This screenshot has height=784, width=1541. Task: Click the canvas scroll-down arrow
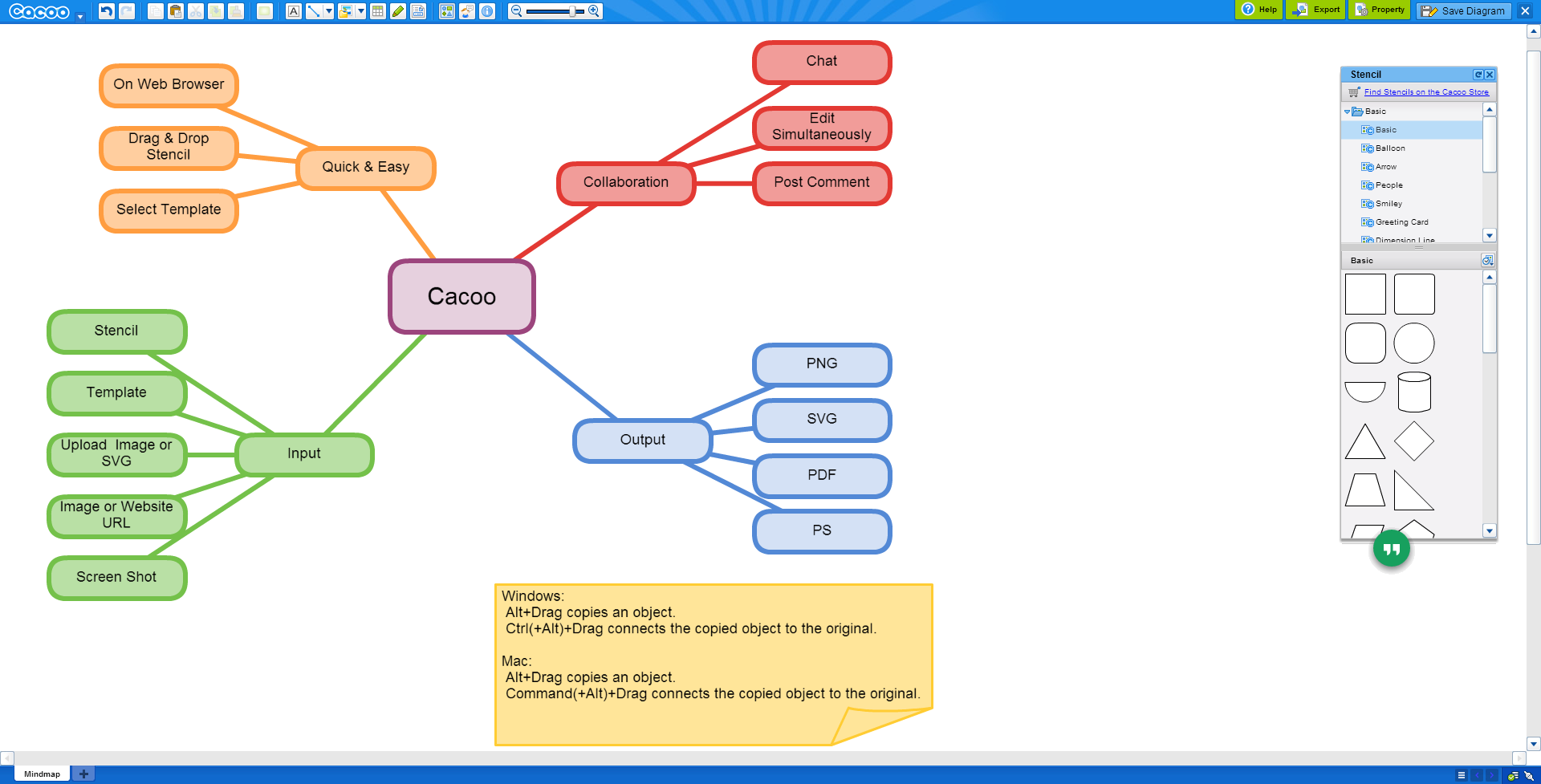tap(1534, 744)
